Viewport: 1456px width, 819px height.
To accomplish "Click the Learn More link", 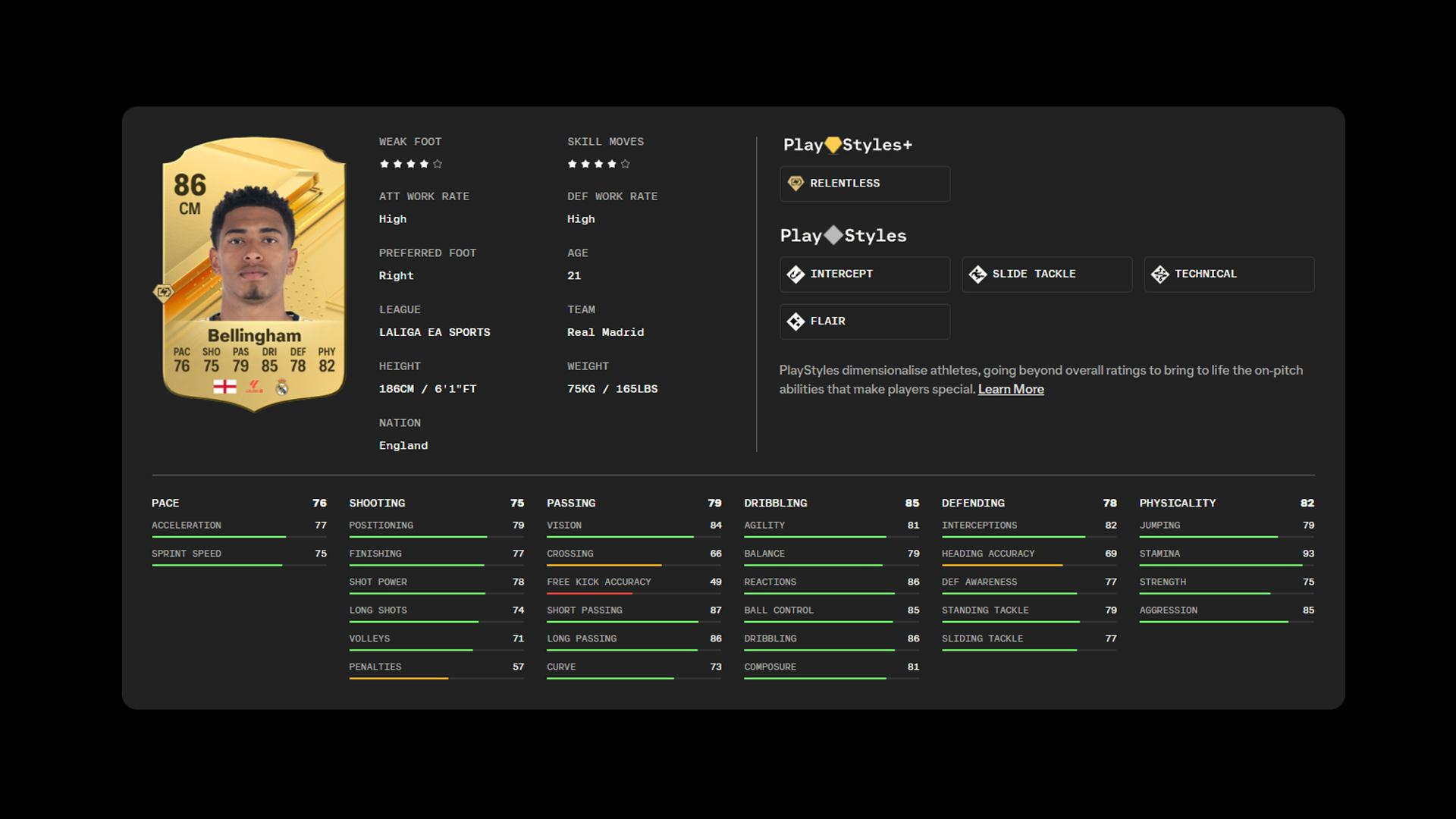I will pyautogui.click(x=1011, y=389).
